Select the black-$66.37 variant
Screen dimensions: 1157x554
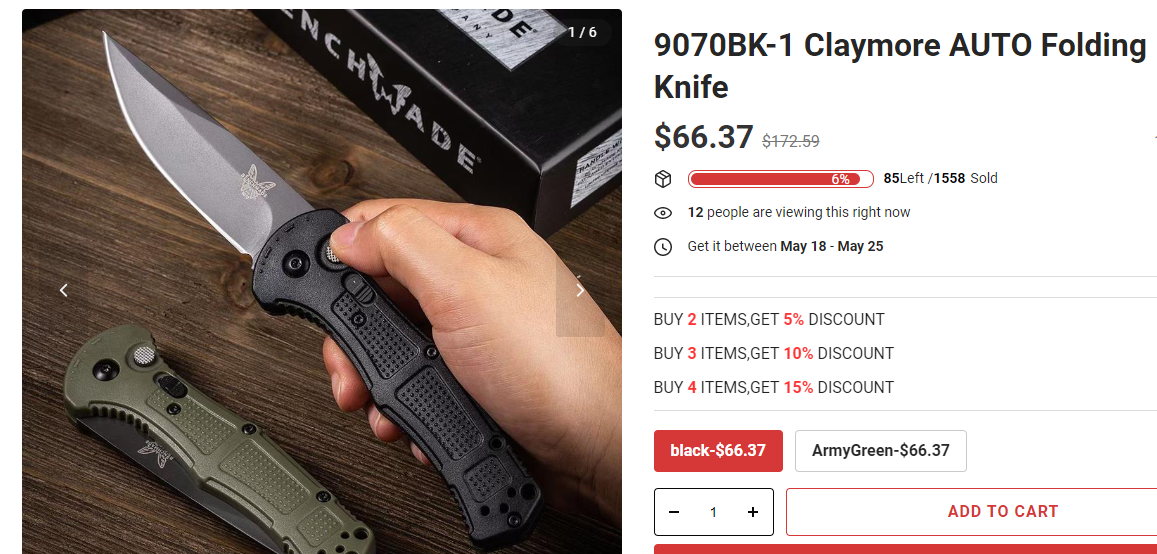point(718,451)
